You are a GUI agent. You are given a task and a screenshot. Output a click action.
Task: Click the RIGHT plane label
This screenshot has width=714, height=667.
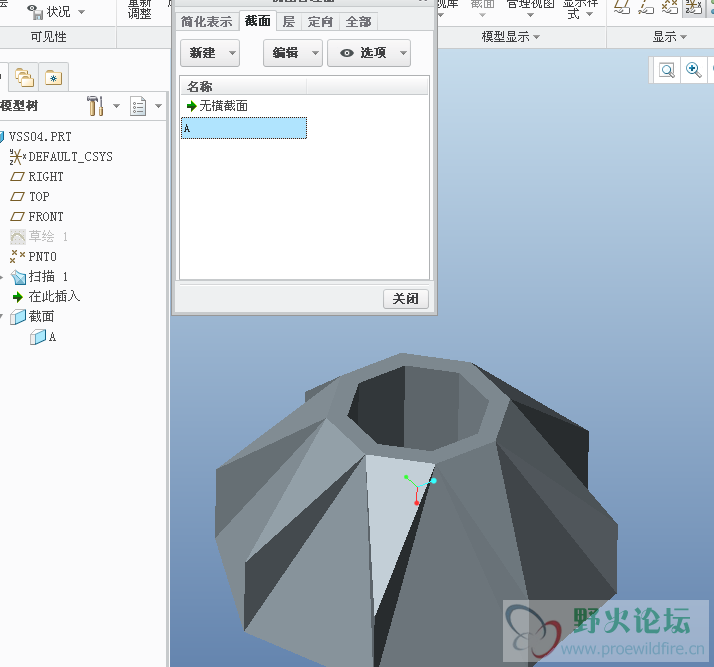[x=46, y=177]
